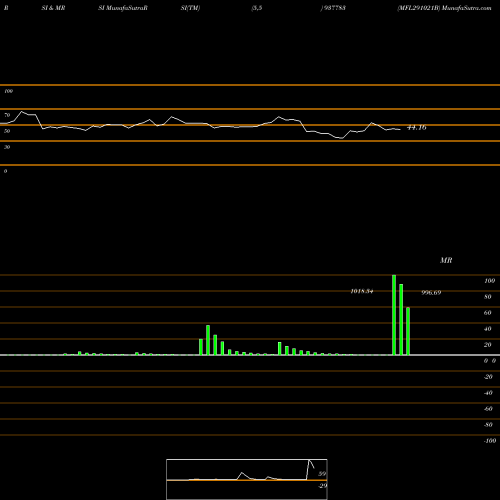Screen dimensions: 500x500
Task: Click the tallest green MR bar
Action: (394, 315)
